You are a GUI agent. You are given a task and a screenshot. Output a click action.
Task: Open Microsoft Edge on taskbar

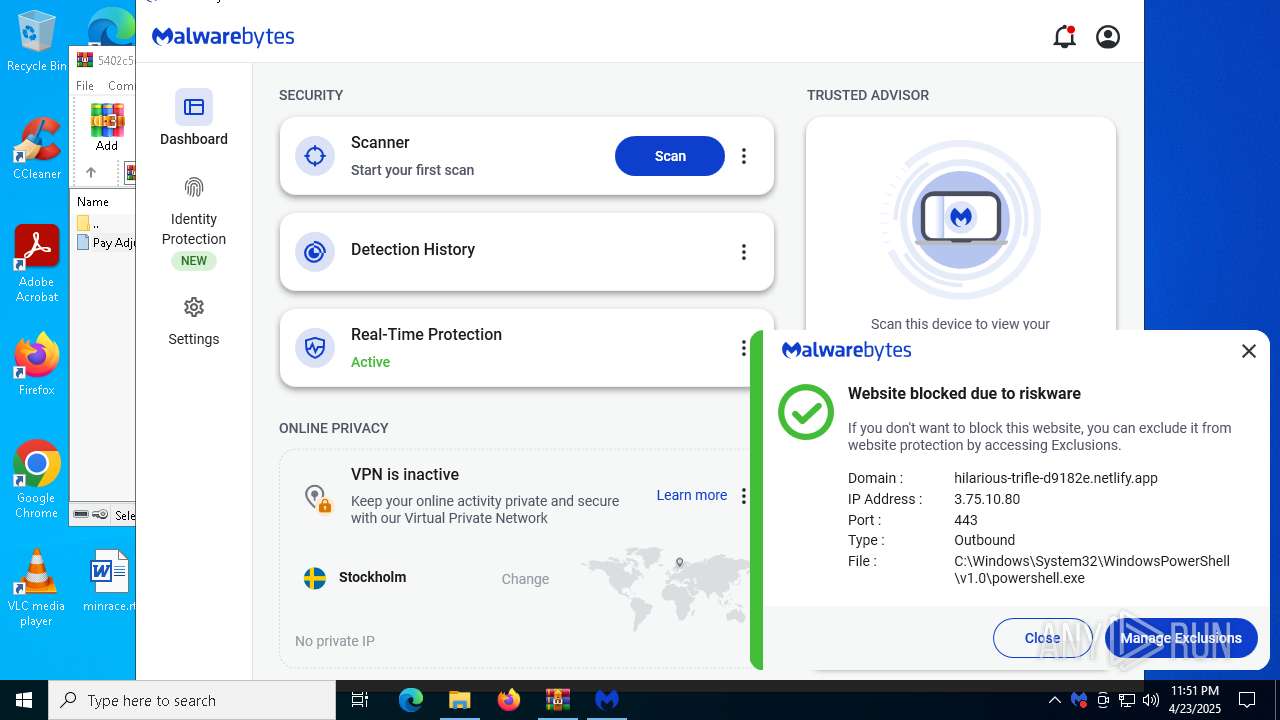coord(411,700)
